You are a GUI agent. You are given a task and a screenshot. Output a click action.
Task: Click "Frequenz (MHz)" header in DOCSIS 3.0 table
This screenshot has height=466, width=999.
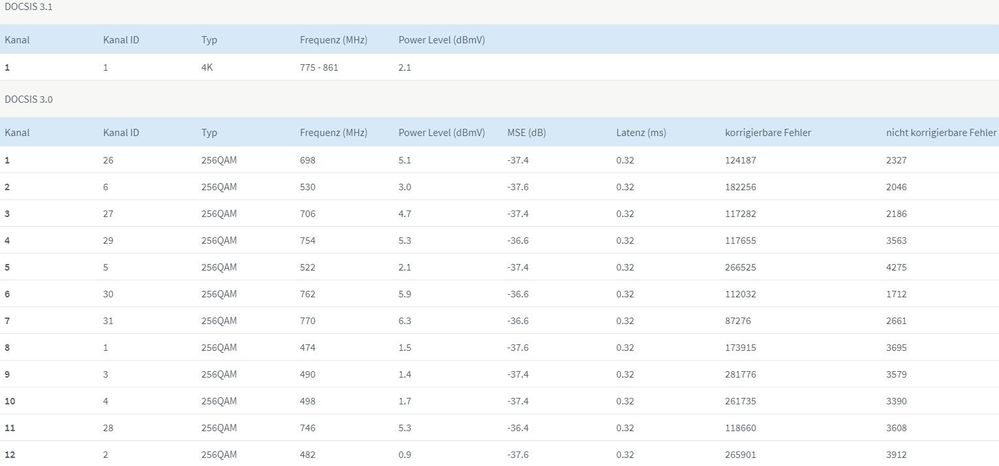[333, 132]
